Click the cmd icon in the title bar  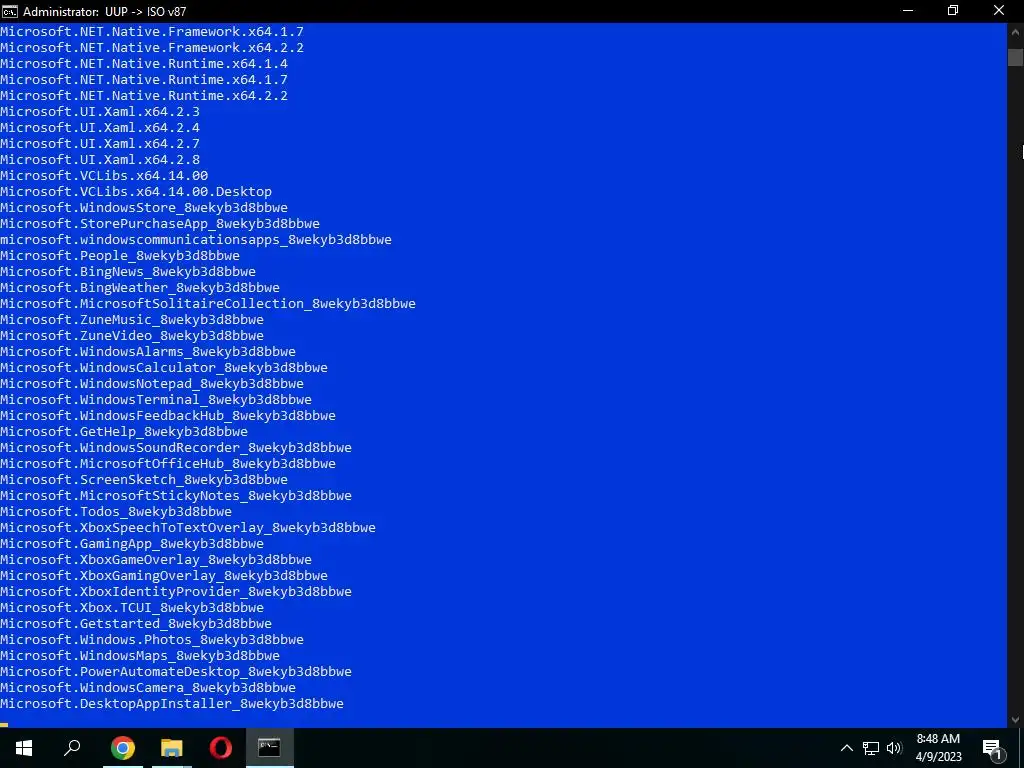[9, 11]
